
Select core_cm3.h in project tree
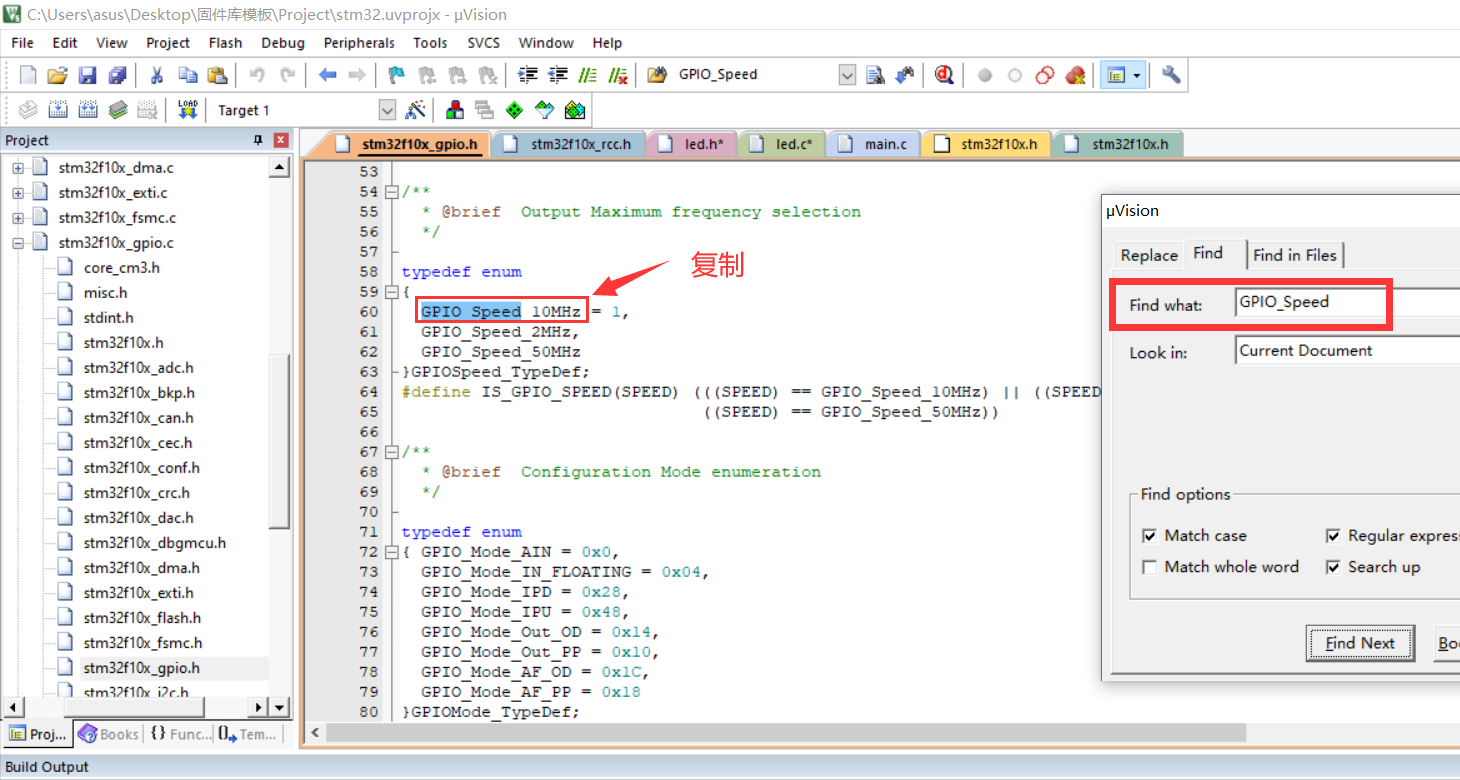point(122,268)
